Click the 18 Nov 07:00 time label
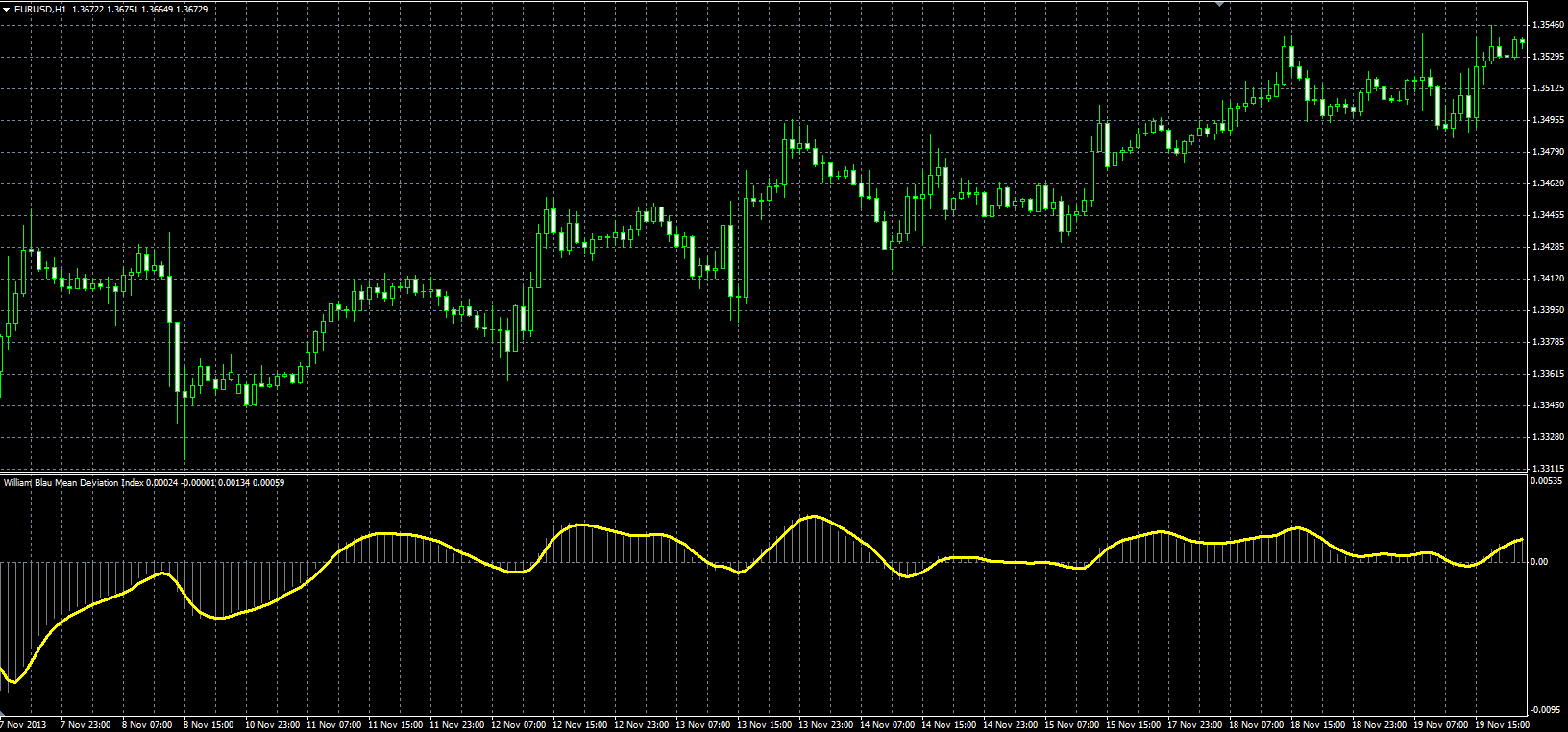 pyautogui.click(x=1257, y=725)
